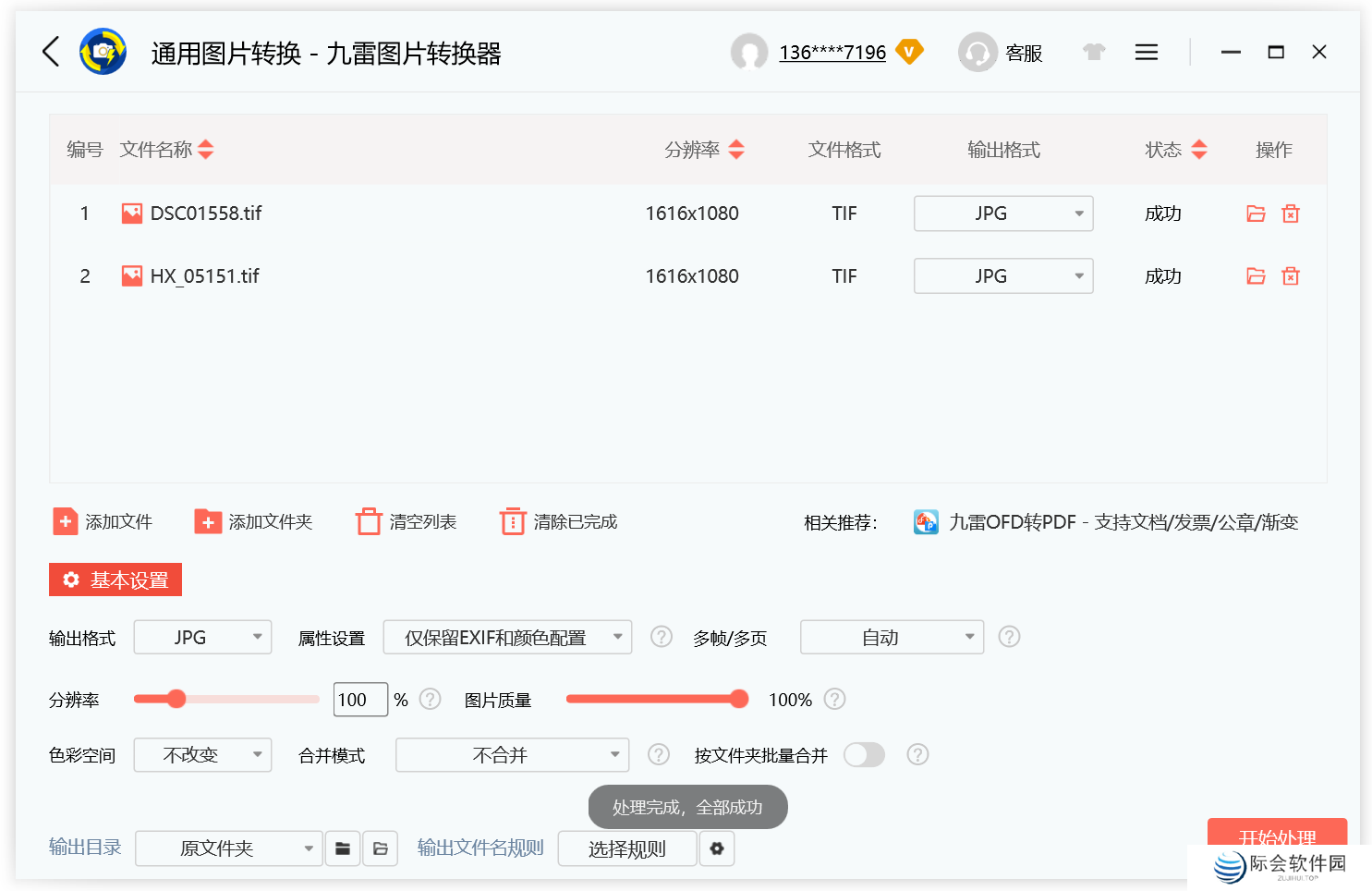Open the hamburger menu at top right
1372x891 pixels.
coord(1146,52)
